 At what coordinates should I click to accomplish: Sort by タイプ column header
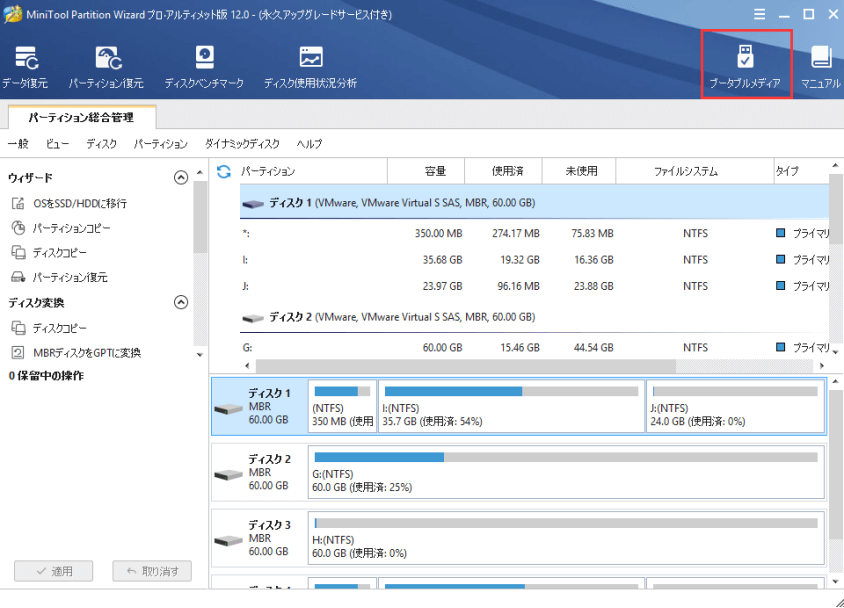click(x=801, y=171)
